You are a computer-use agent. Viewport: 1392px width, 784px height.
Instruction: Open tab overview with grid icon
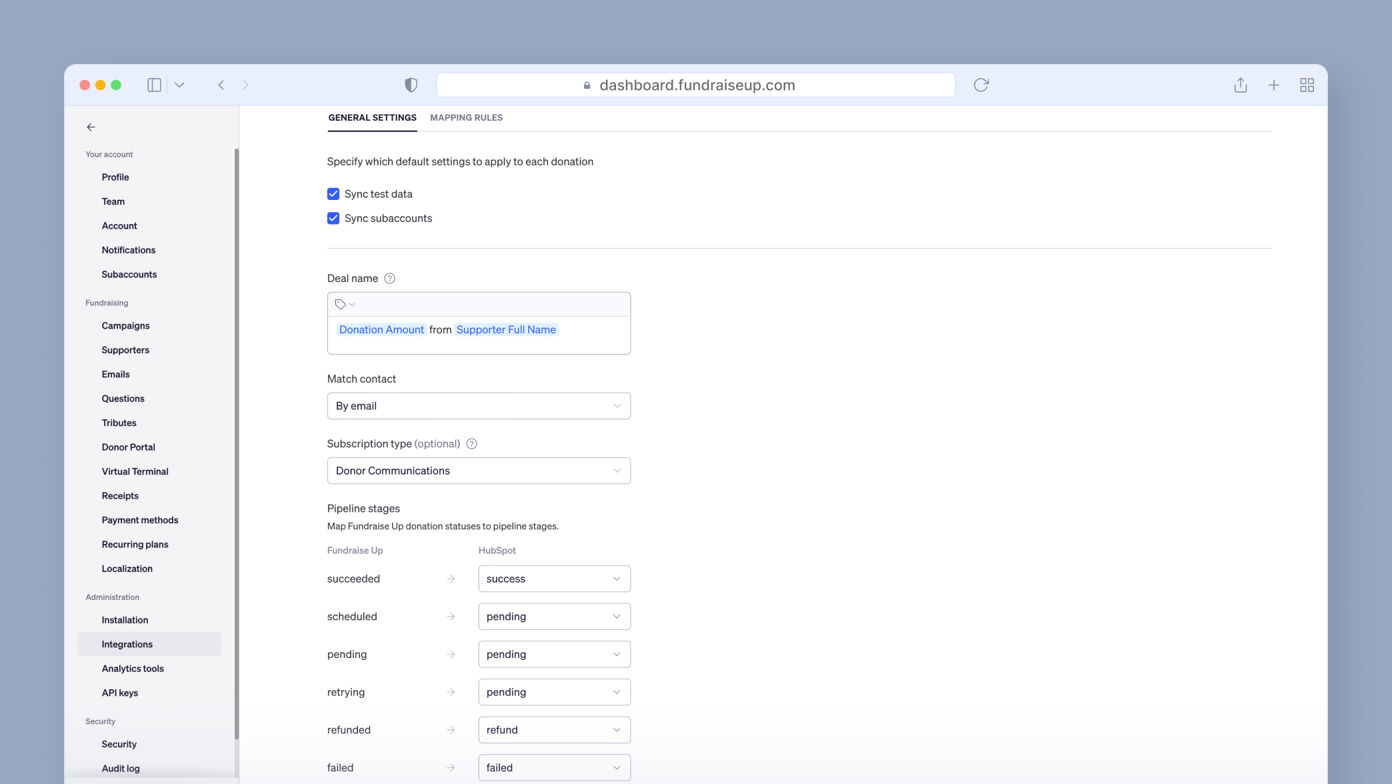[x=1307, y=85]
